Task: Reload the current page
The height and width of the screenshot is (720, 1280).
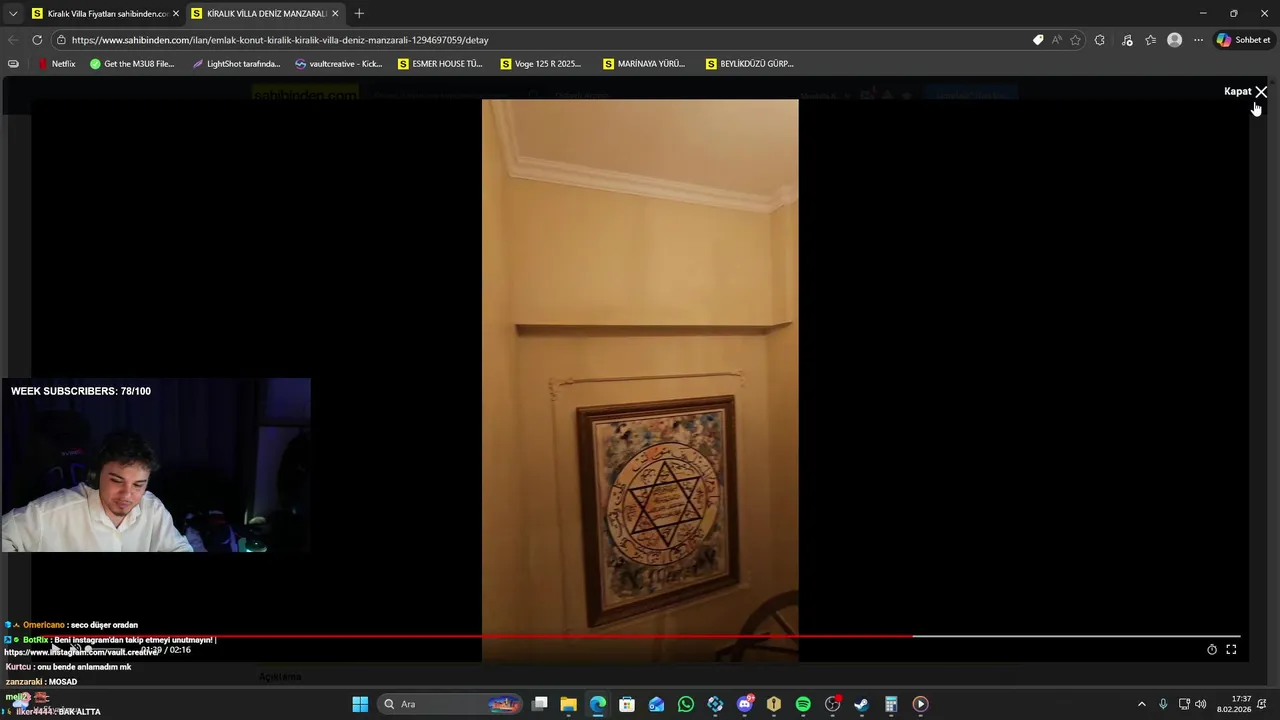Action: tap(37, 40)
